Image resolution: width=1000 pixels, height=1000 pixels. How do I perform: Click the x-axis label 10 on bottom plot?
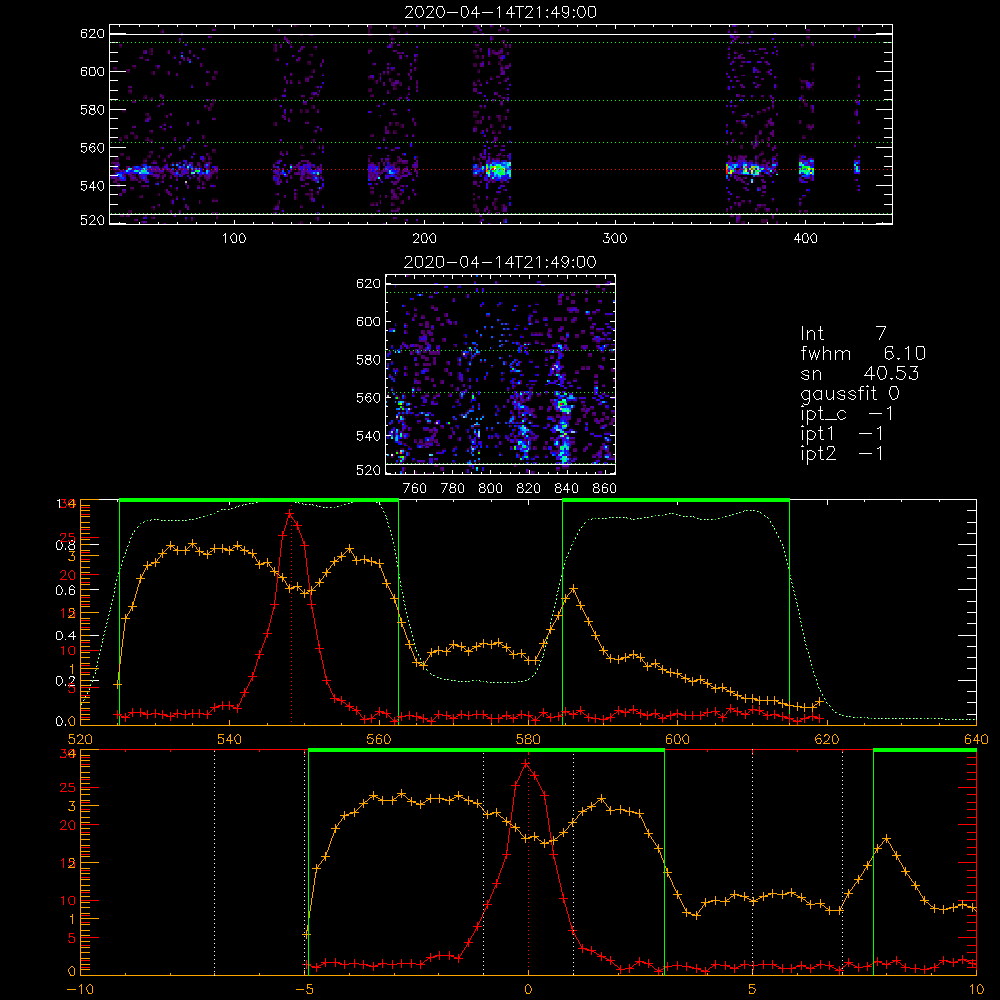pos(976,990)
